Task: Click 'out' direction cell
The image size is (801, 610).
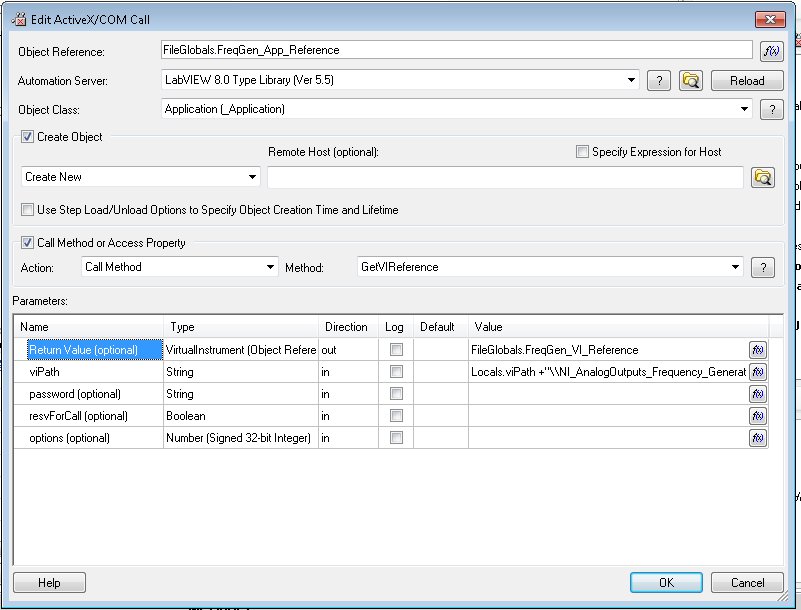Action: coord(348,350)
